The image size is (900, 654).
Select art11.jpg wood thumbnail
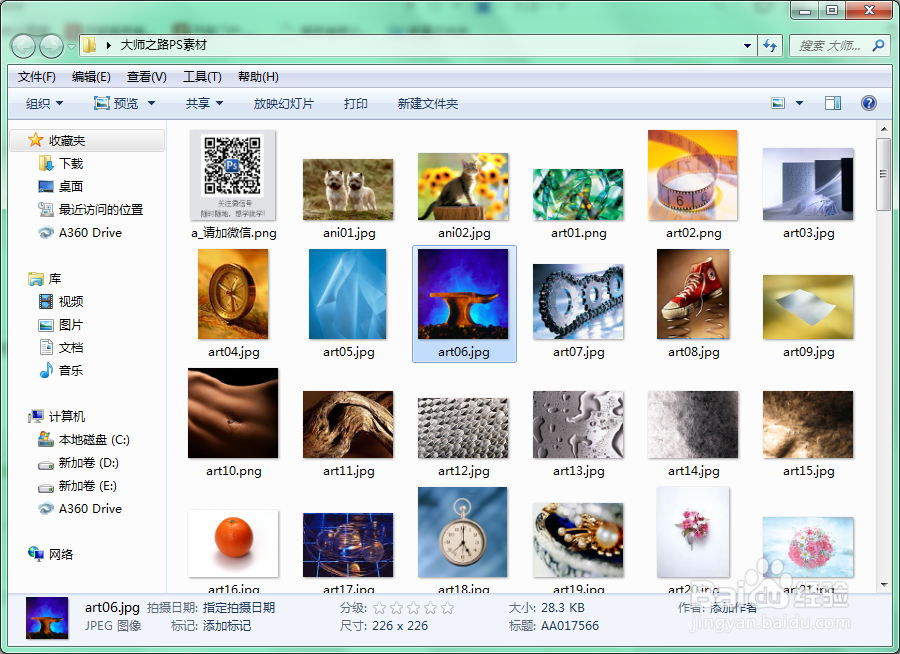348,425
